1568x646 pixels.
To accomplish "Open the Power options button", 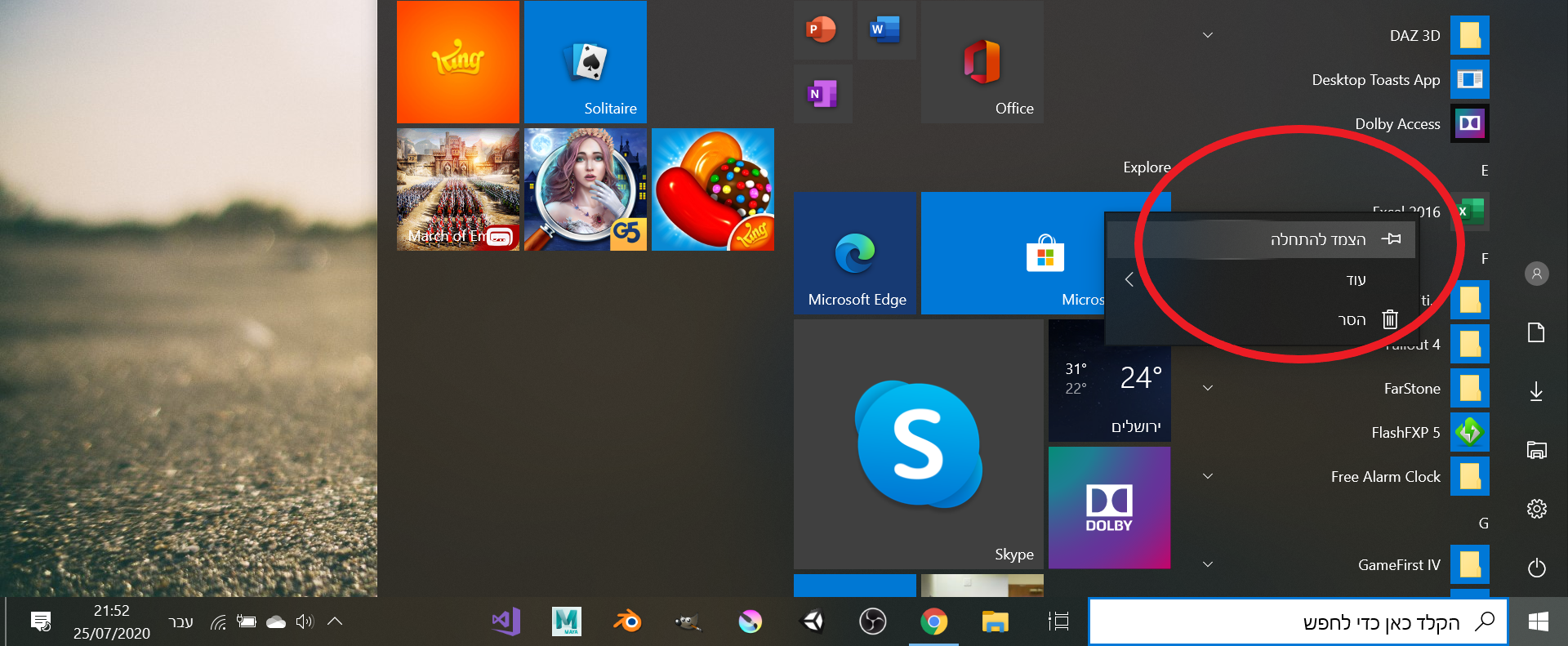I will [1537, 568].
